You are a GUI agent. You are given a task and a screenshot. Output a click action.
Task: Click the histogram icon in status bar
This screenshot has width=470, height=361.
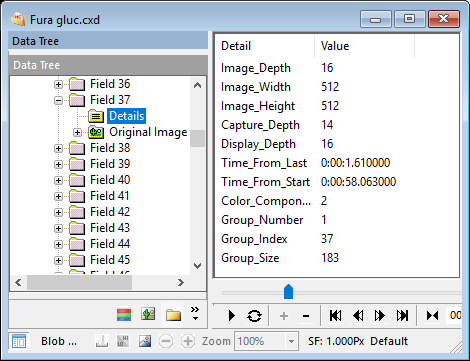[102, 341]
